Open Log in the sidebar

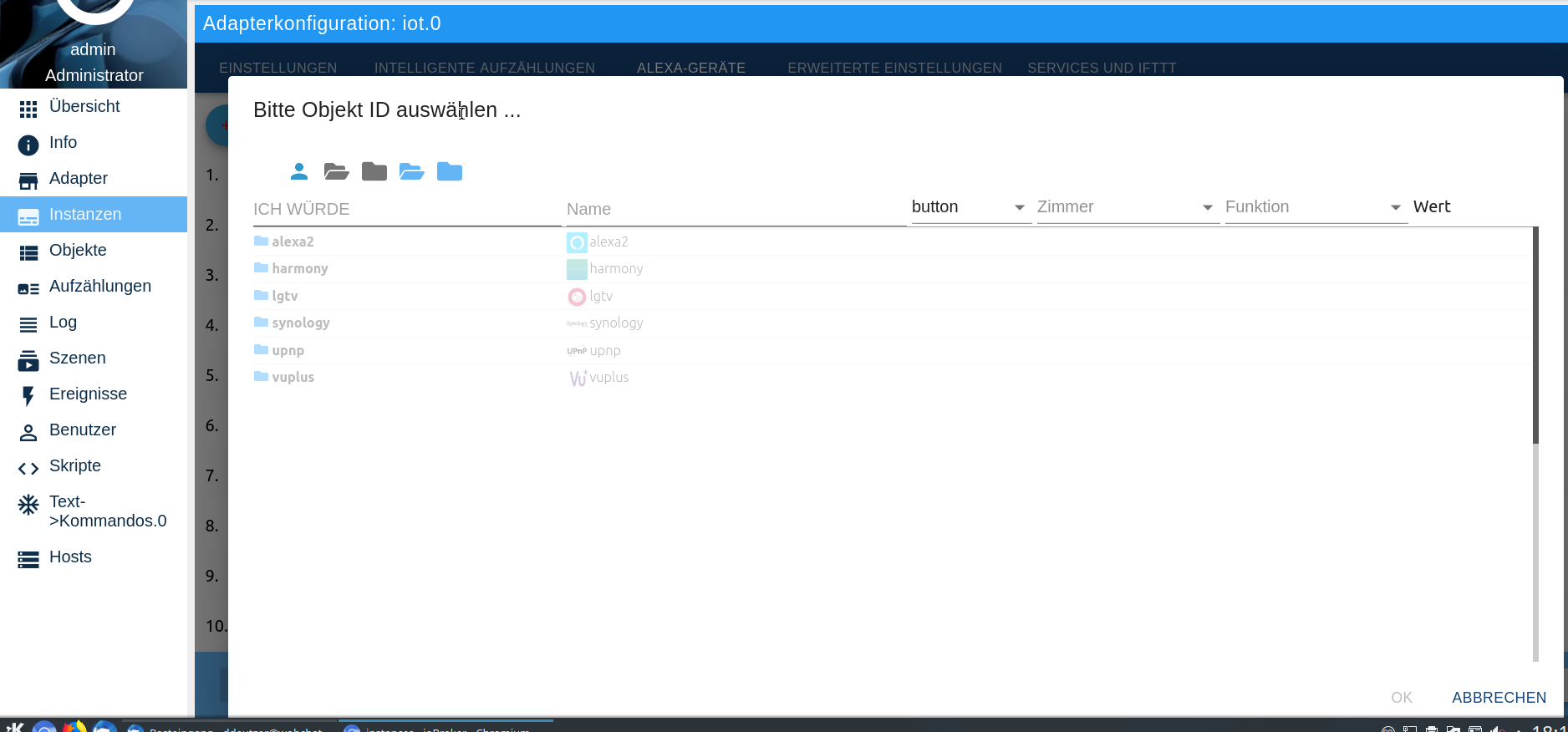[94, 323]
